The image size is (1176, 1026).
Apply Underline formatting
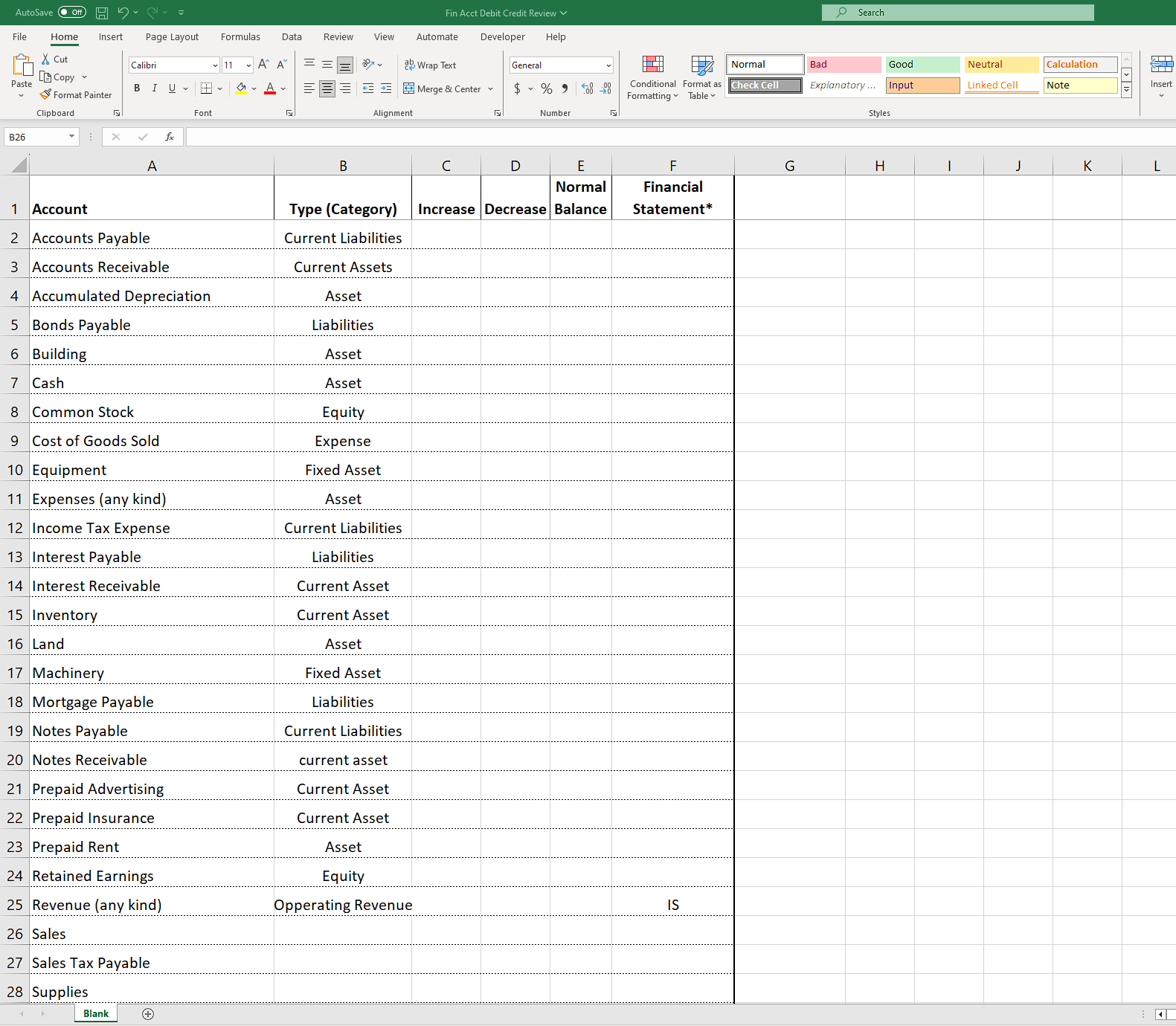[x=173, y=88]
